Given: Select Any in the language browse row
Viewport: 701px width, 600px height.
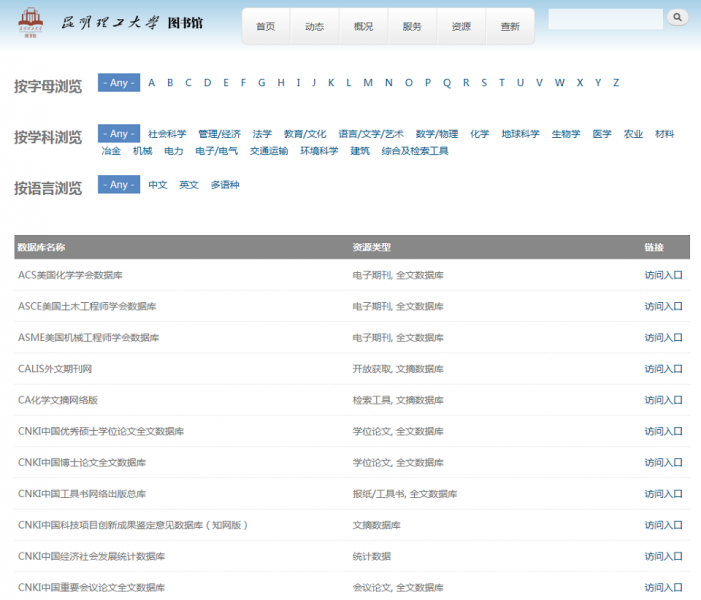Looking at the screenshot, I should click(119, 185).
